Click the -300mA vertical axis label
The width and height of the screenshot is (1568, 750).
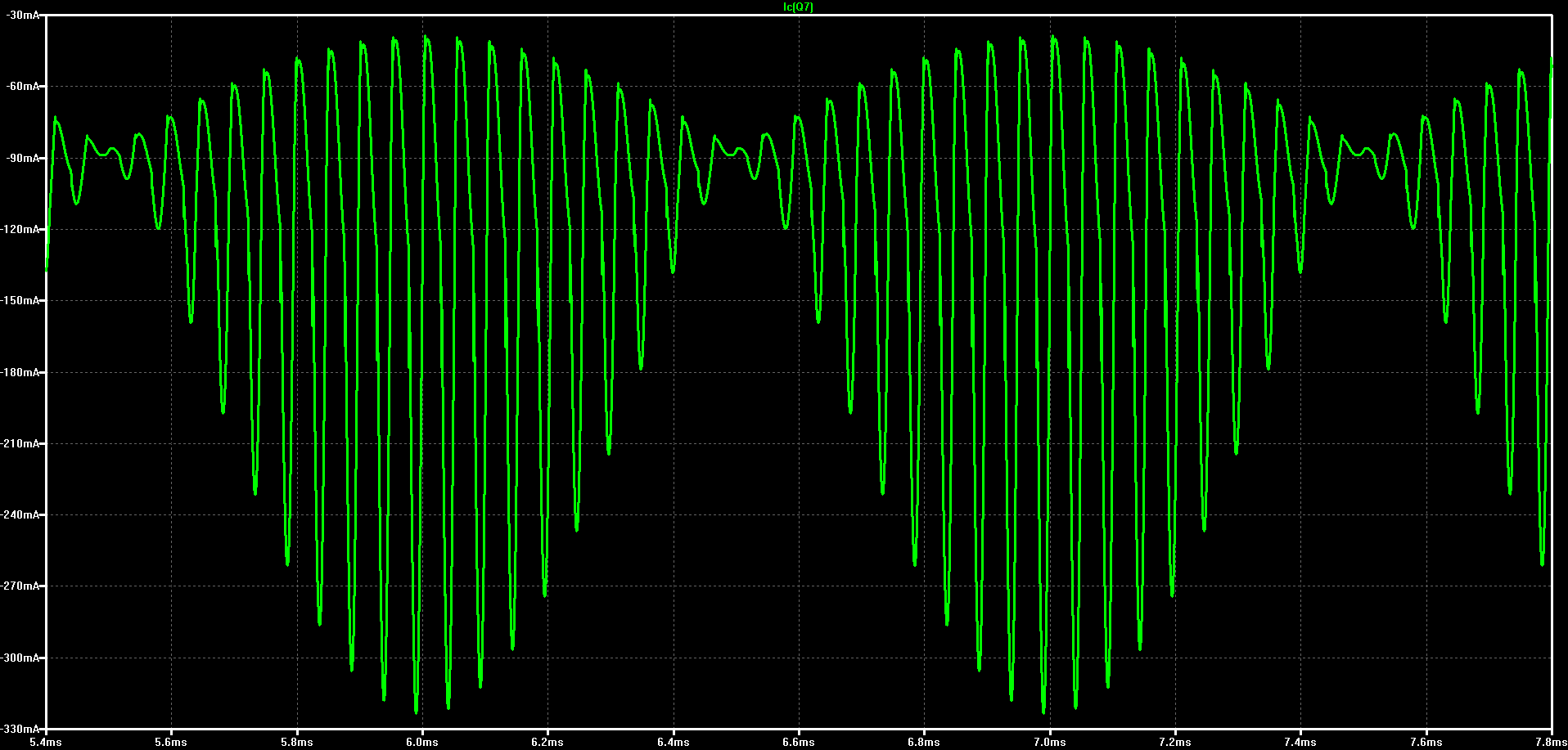(20, 658)
